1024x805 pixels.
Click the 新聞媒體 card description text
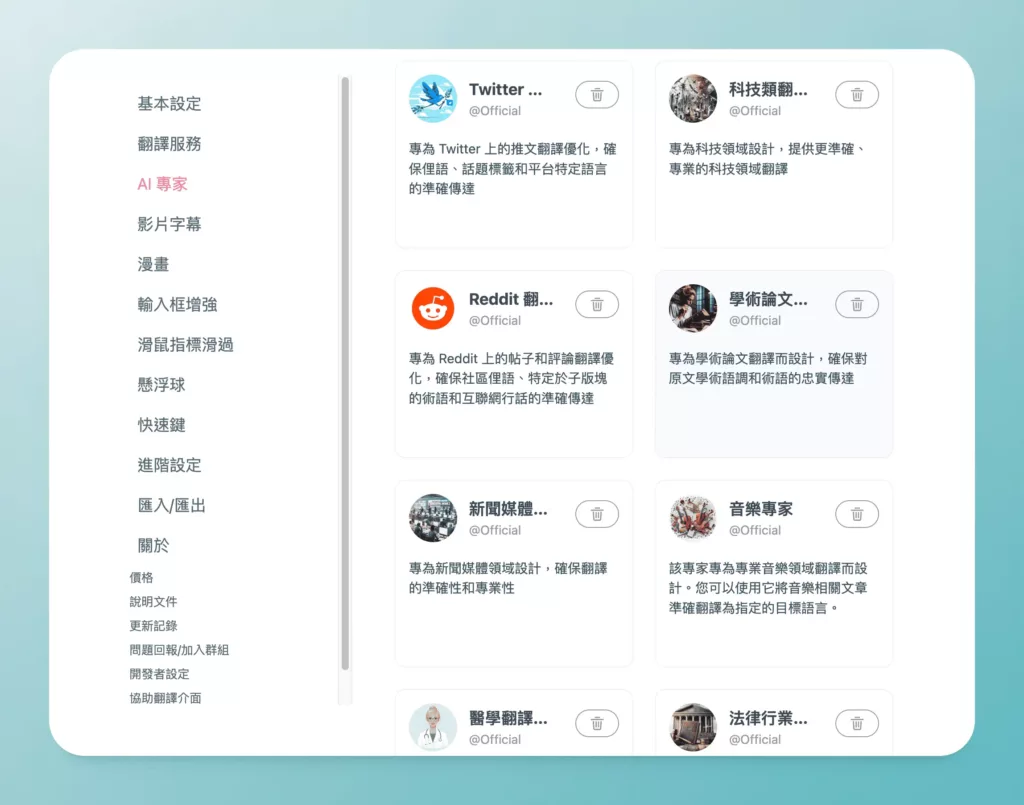[508, 578]
